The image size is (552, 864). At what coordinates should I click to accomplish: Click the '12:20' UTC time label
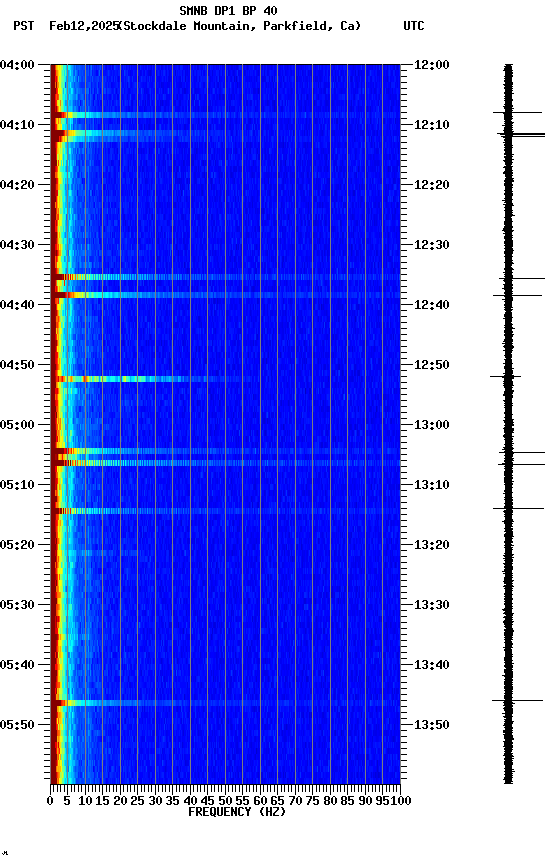(432, 185)
